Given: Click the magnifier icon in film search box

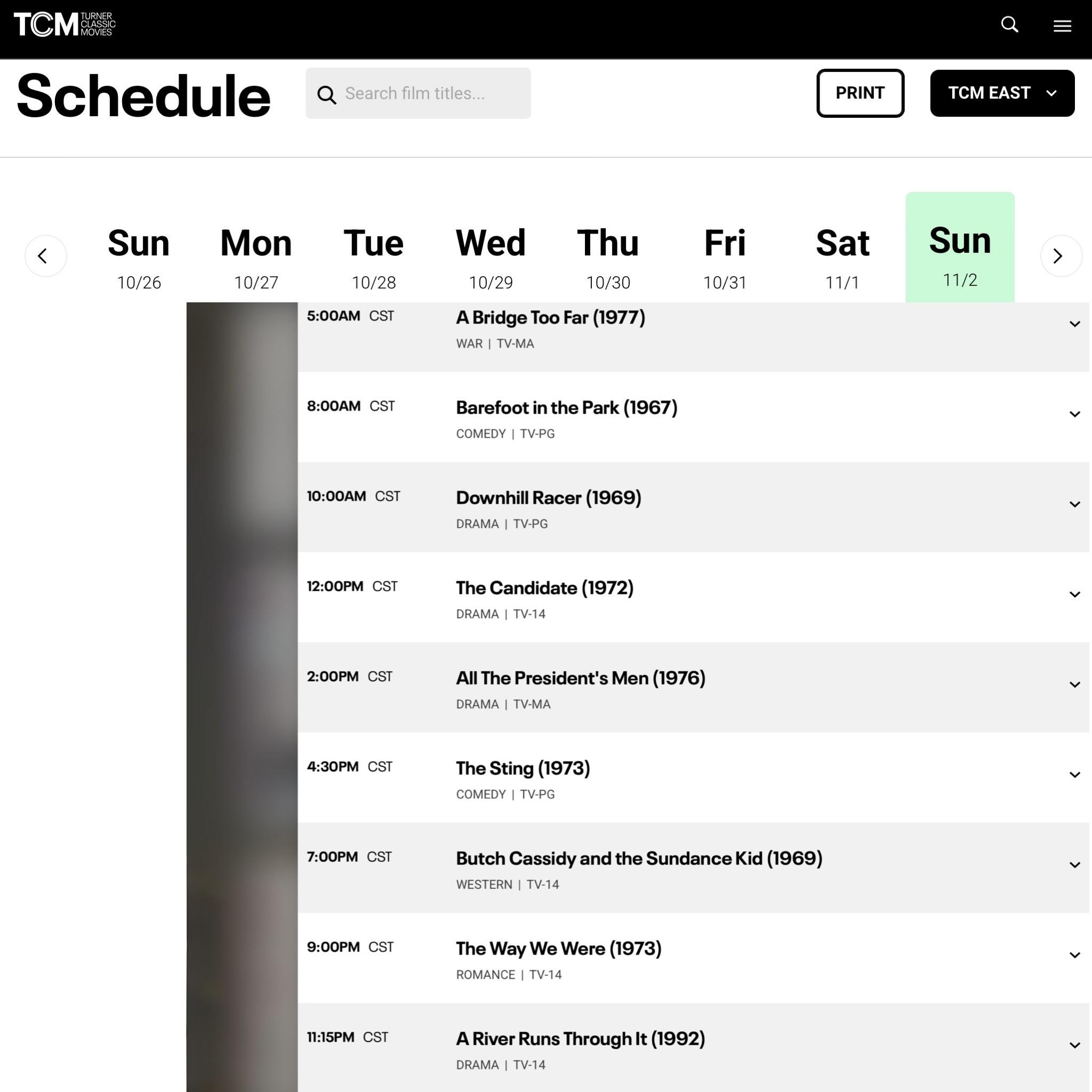Looking at the screenshot, I should click(326, 94).
